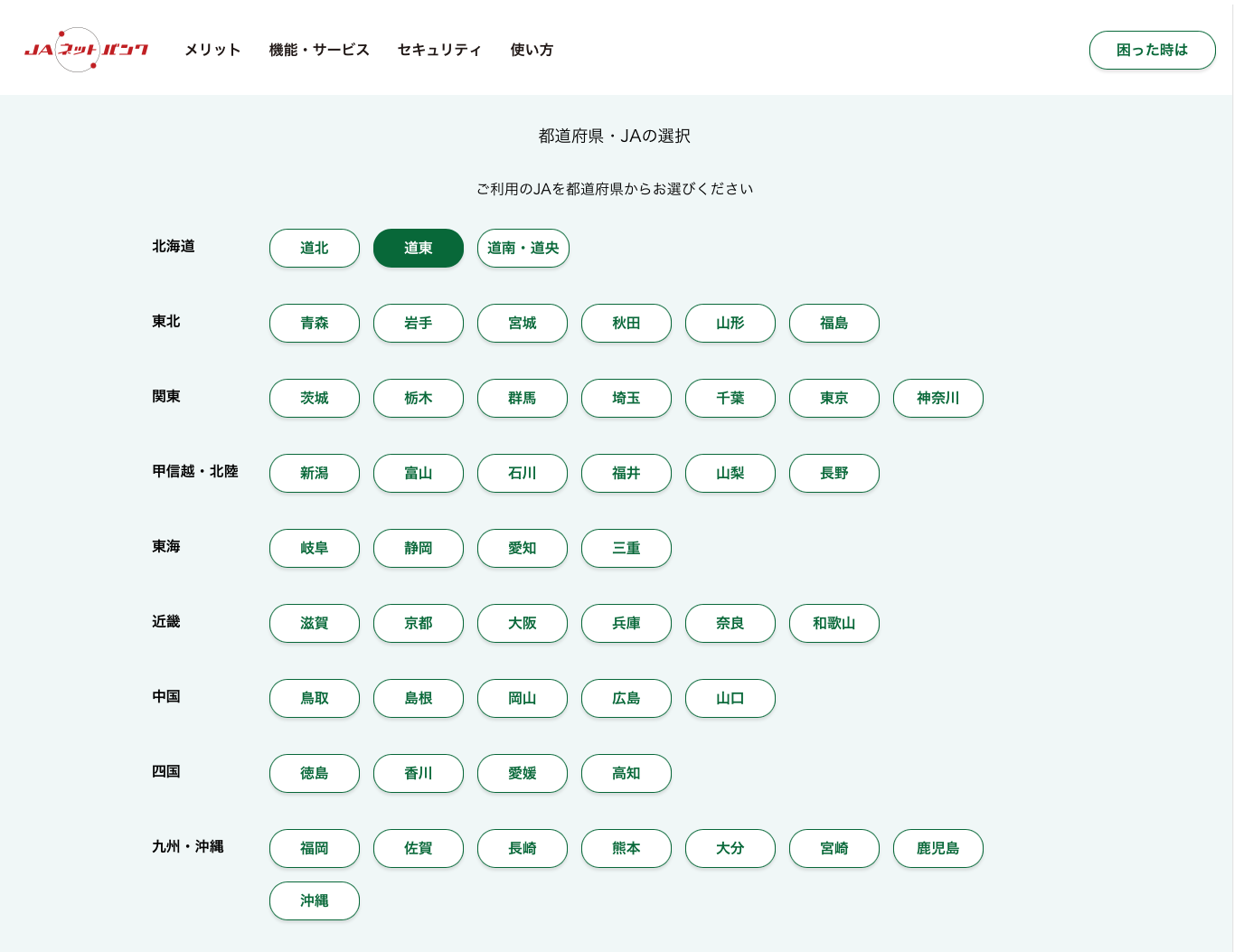Screen dimensions: 1234x952
Task: Select 福井 prefecture button
Action: (626, 473)
